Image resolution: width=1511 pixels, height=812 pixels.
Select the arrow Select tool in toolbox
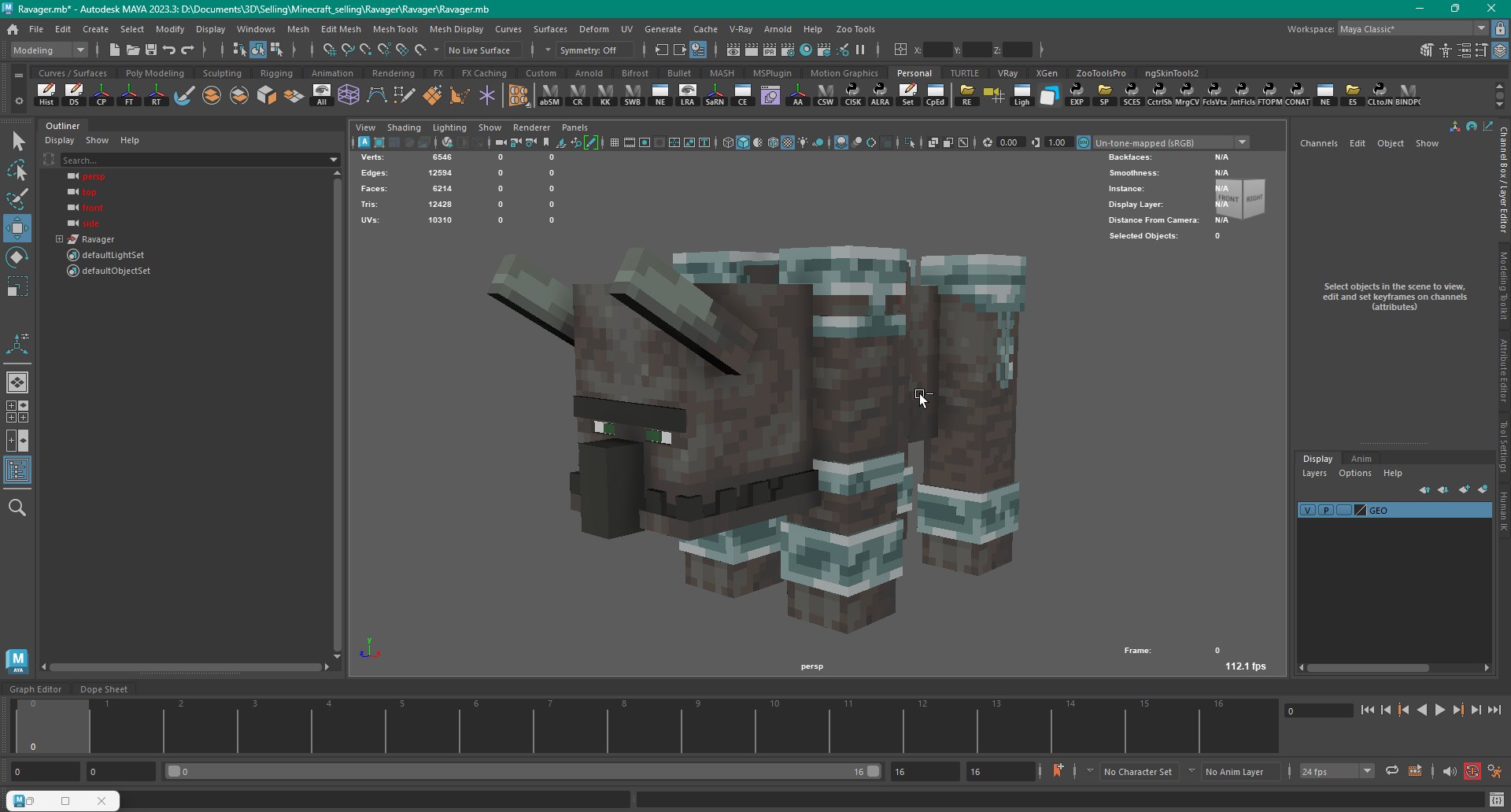(x=17, y=142)
